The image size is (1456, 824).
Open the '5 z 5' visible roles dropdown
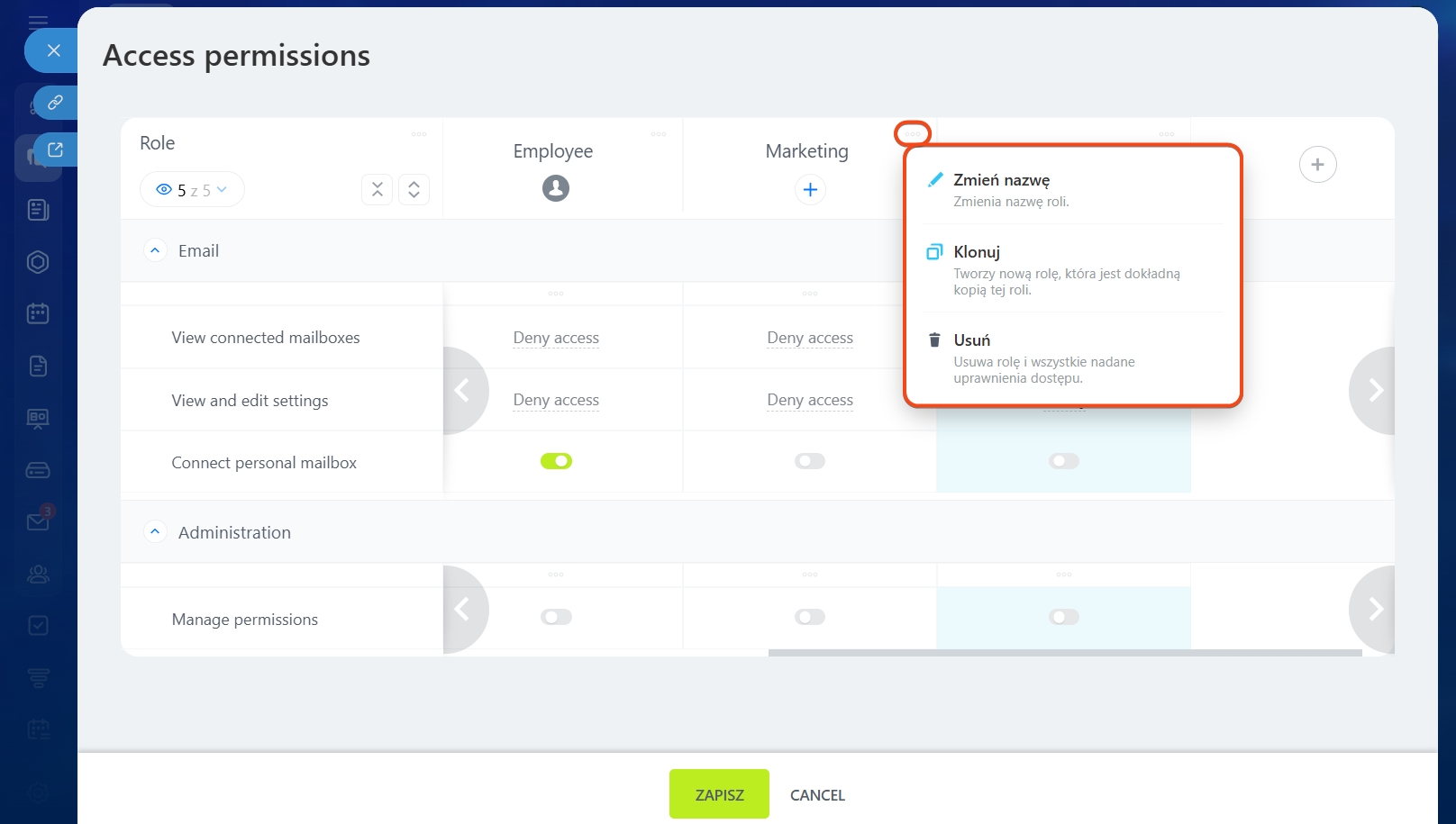(192, 190)
